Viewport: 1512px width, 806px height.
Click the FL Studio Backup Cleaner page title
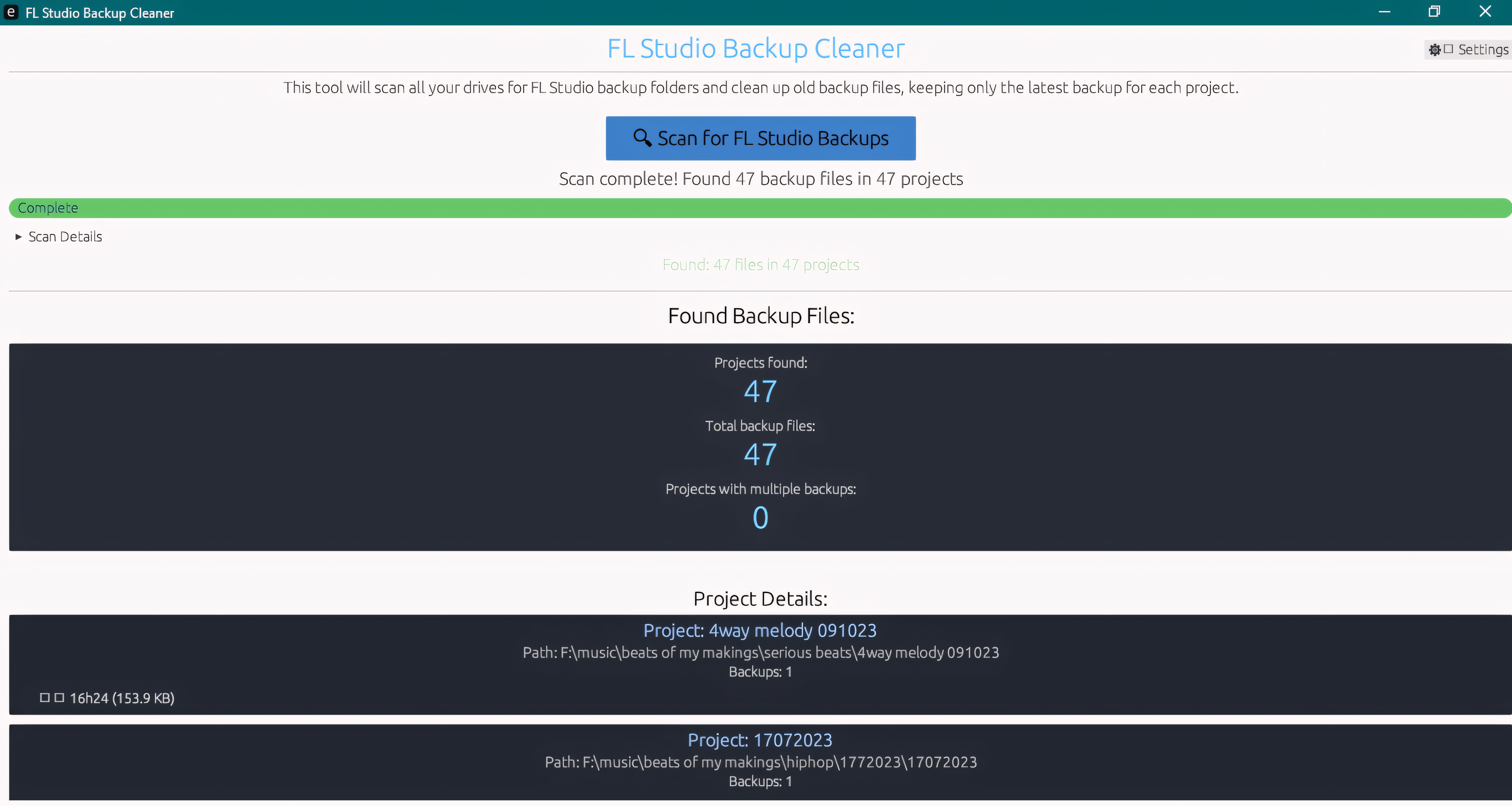pos(756,49)
